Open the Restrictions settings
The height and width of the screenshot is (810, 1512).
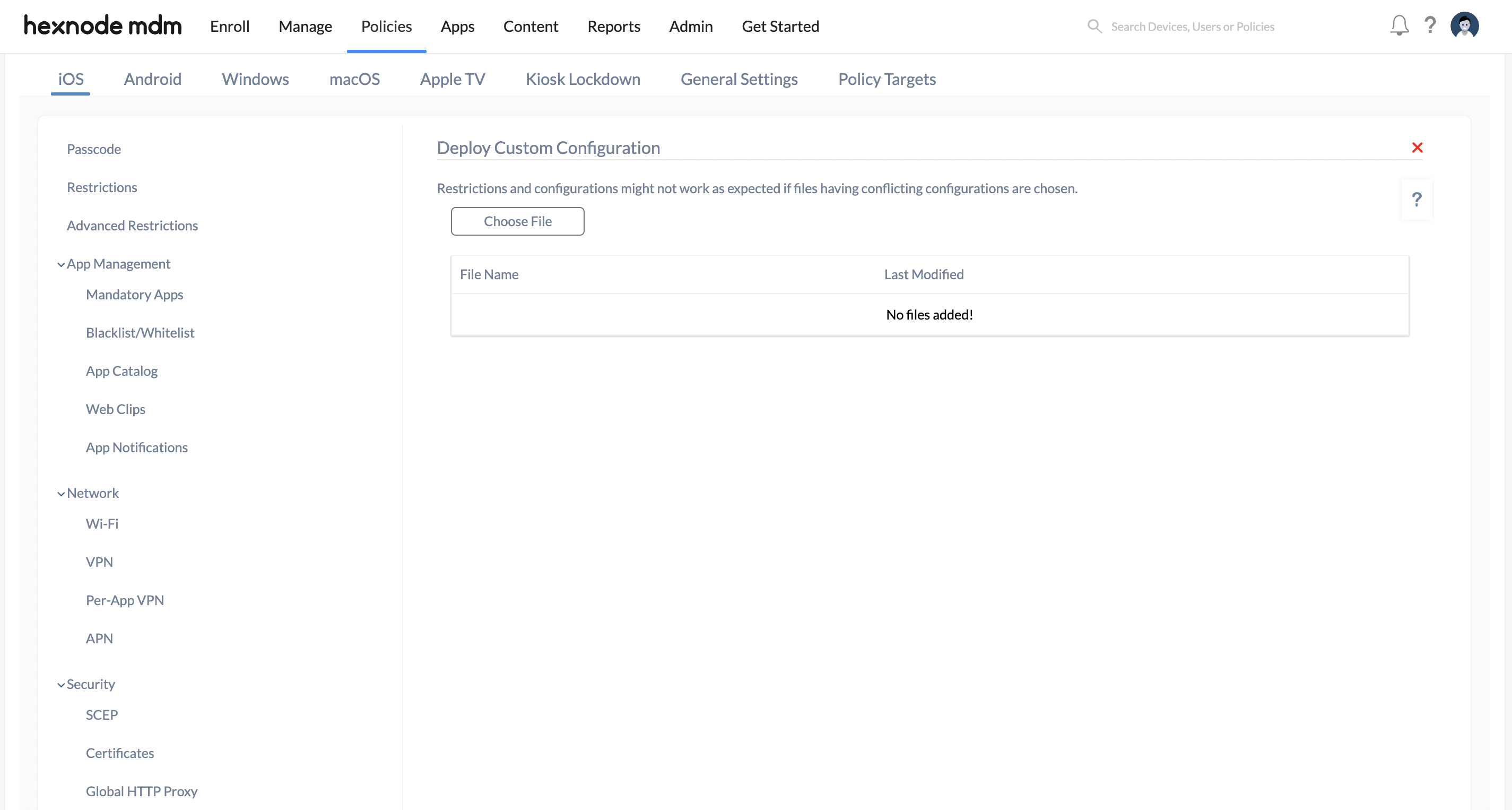point(101,187)
